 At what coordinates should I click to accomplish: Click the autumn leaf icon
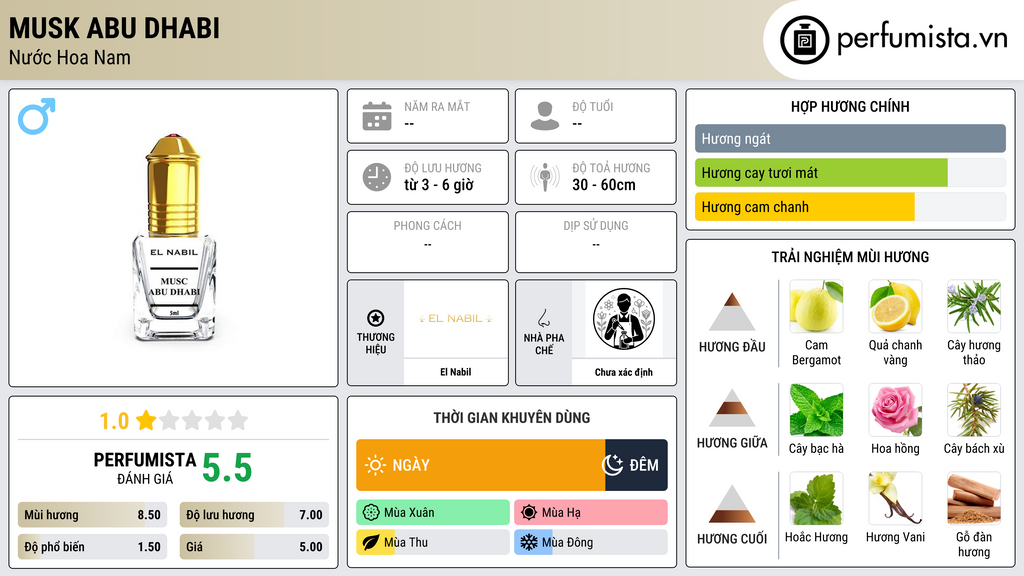point(370,542)
